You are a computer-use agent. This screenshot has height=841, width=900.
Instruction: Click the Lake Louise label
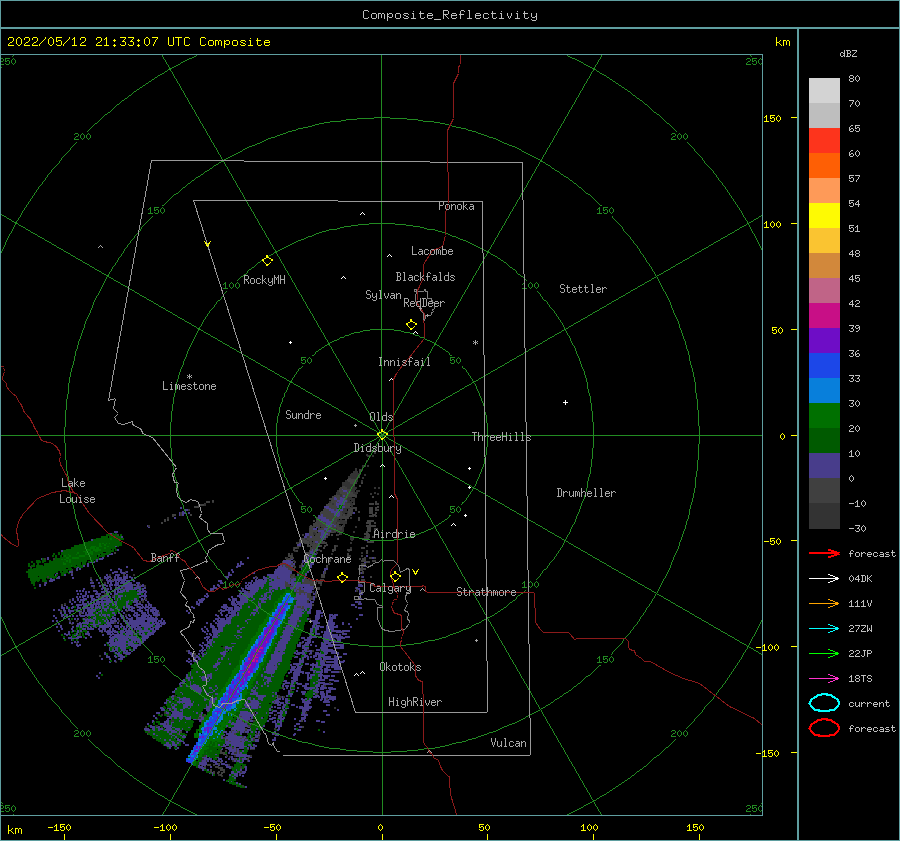77,491
